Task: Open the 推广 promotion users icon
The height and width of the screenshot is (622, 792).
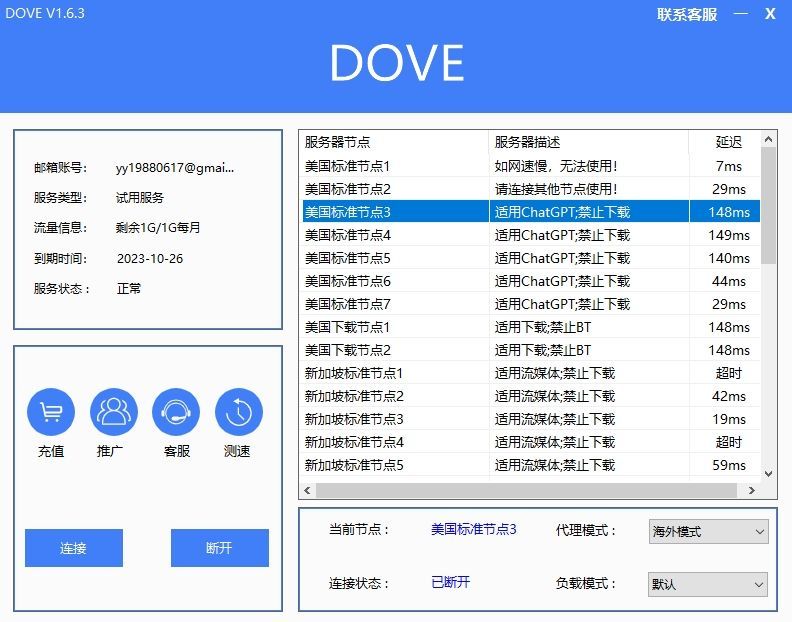Action: point(114,412)
